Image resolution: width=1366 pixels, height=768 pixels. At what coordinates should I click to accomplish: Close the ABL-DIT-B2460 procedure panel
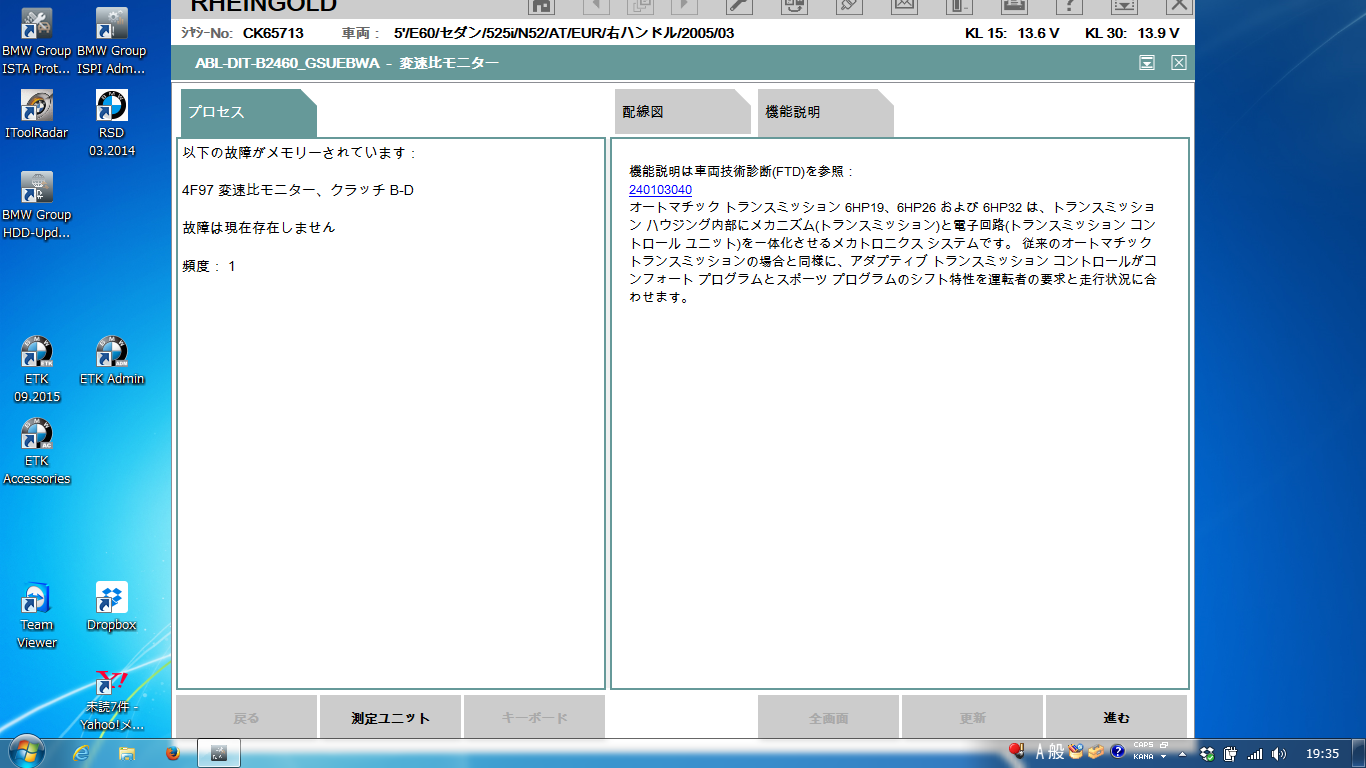tap(1179, 63)
